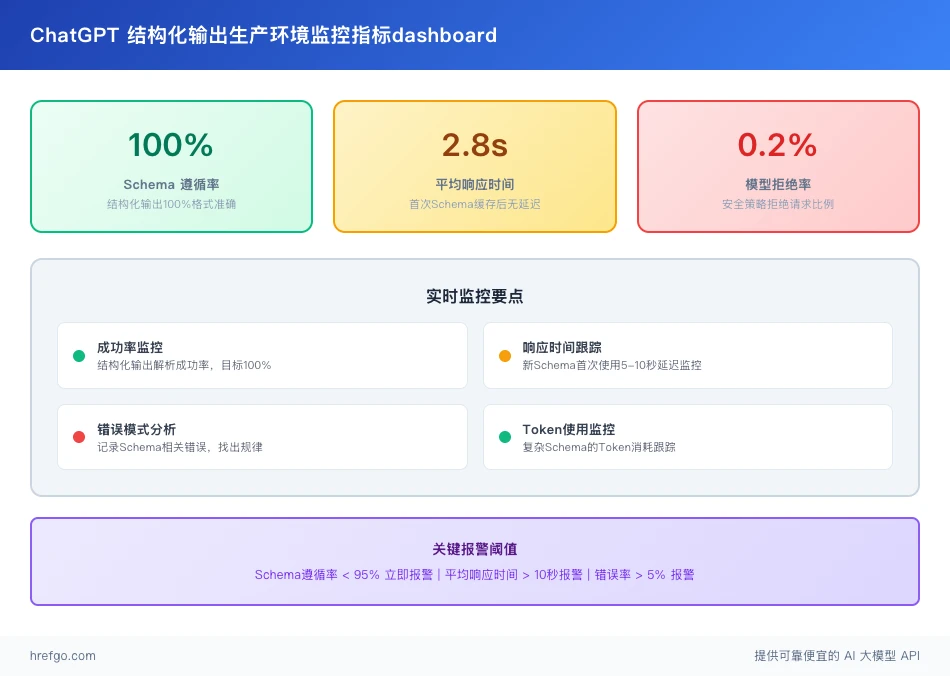
Task: Open the hrefgo.com footer link
Action: click(x=63, y=655)
